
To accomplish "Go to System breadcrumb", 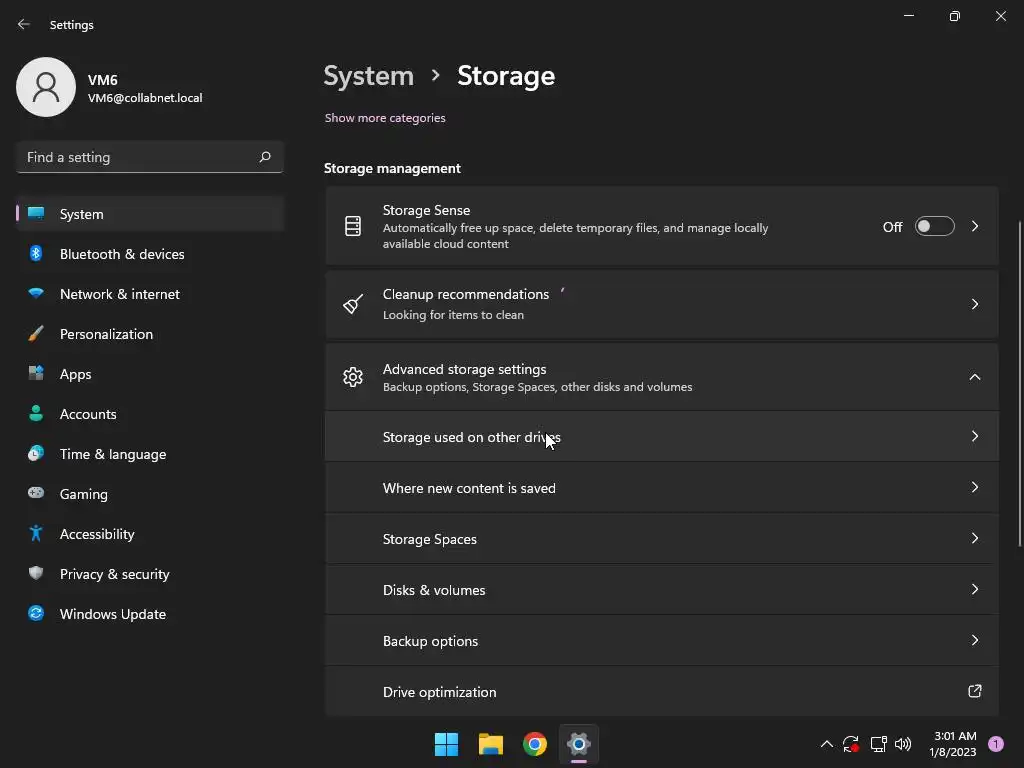I will point(368,76).
